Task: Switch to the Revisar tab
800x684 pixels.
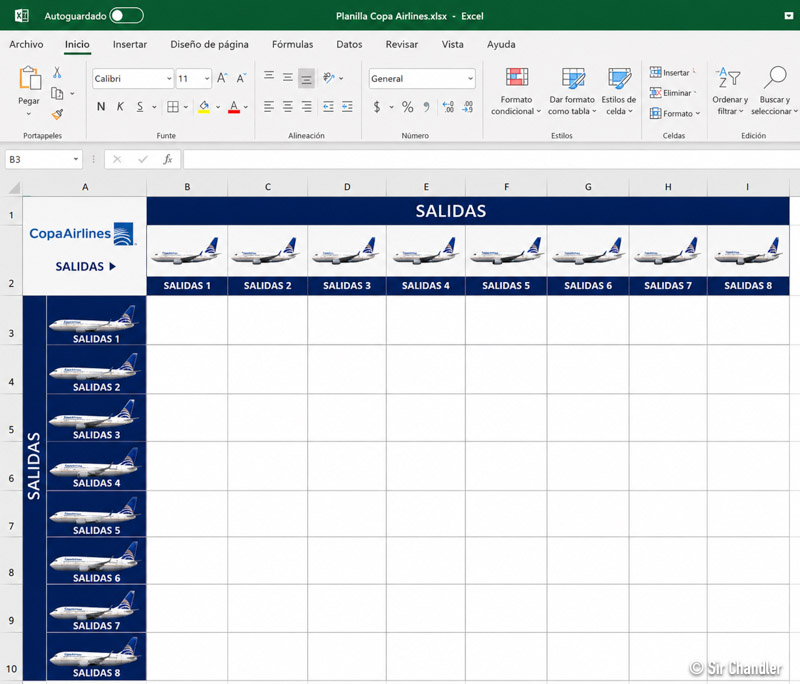Action: pos(402,44)
